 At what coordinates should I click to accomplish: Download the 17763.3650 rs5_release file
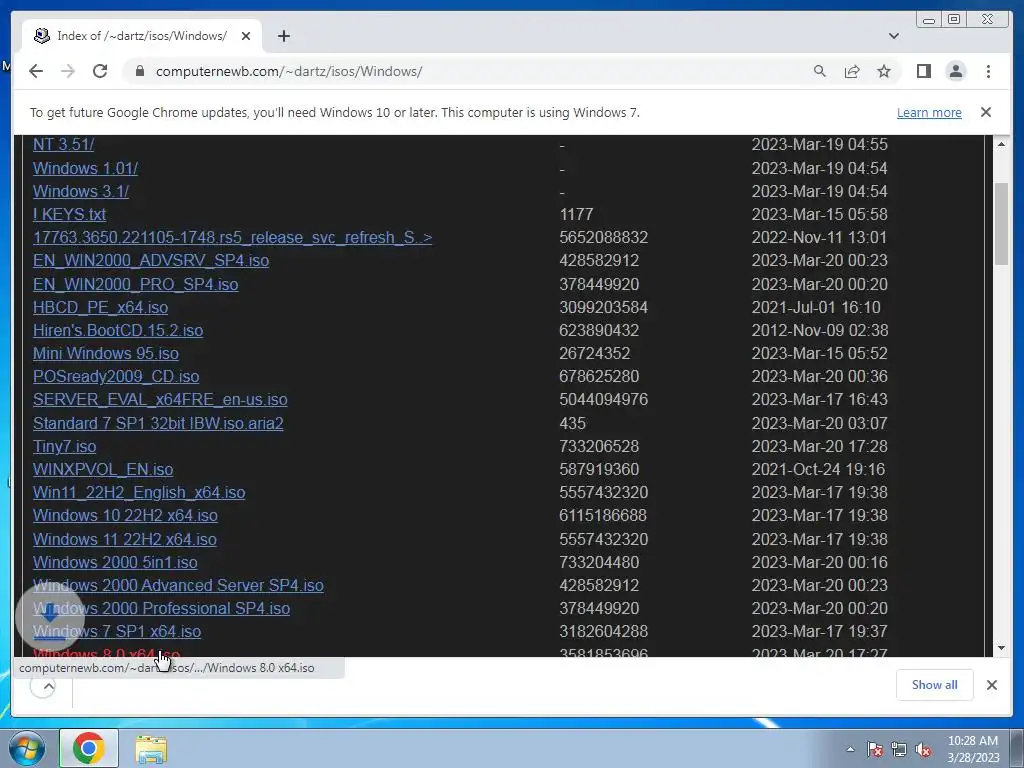point(232,237)
